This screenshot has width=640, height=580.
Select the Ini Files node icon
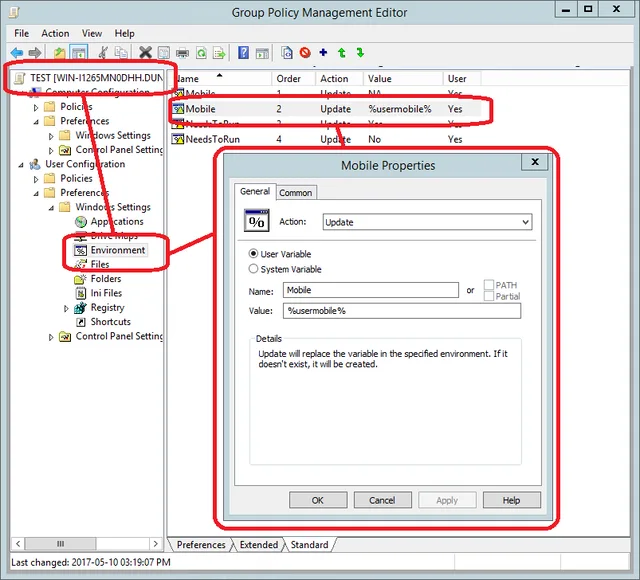pos(80,293)
